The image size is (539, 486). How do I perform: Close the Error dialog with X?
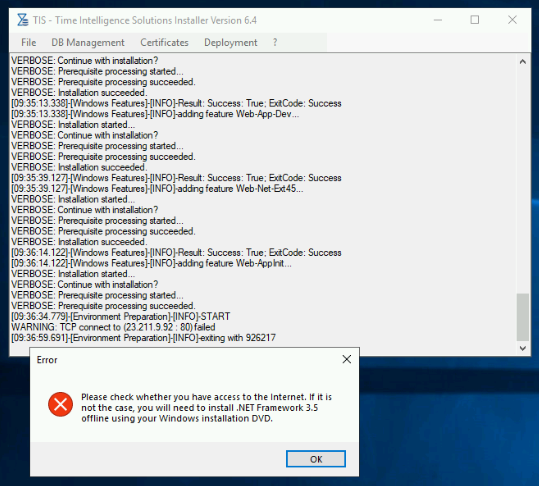346,359
